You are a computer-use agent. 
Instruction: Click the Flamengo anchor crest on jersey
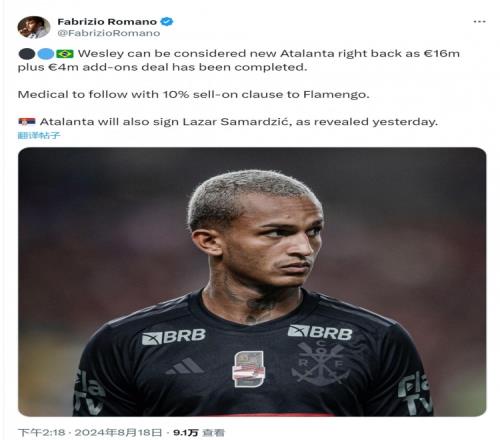(x=320, y=363)
